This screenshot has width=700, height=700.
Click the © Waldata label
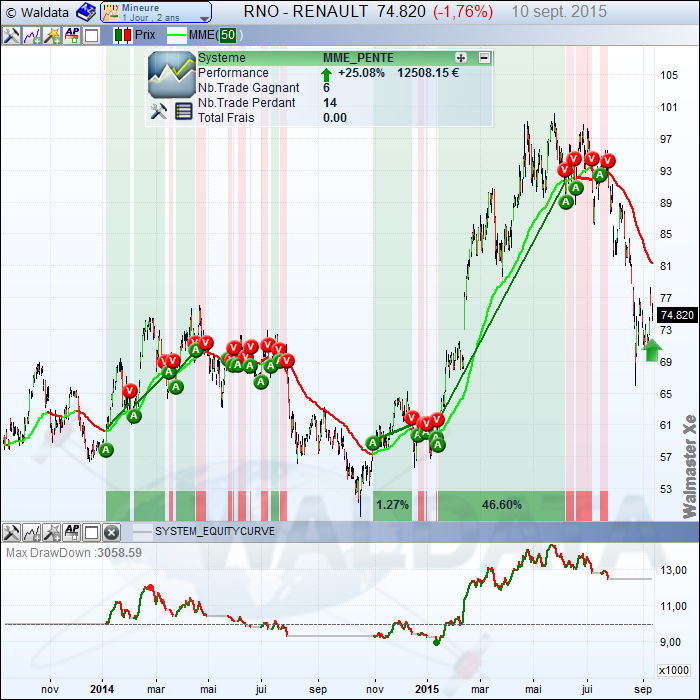[x=38, y=12]
